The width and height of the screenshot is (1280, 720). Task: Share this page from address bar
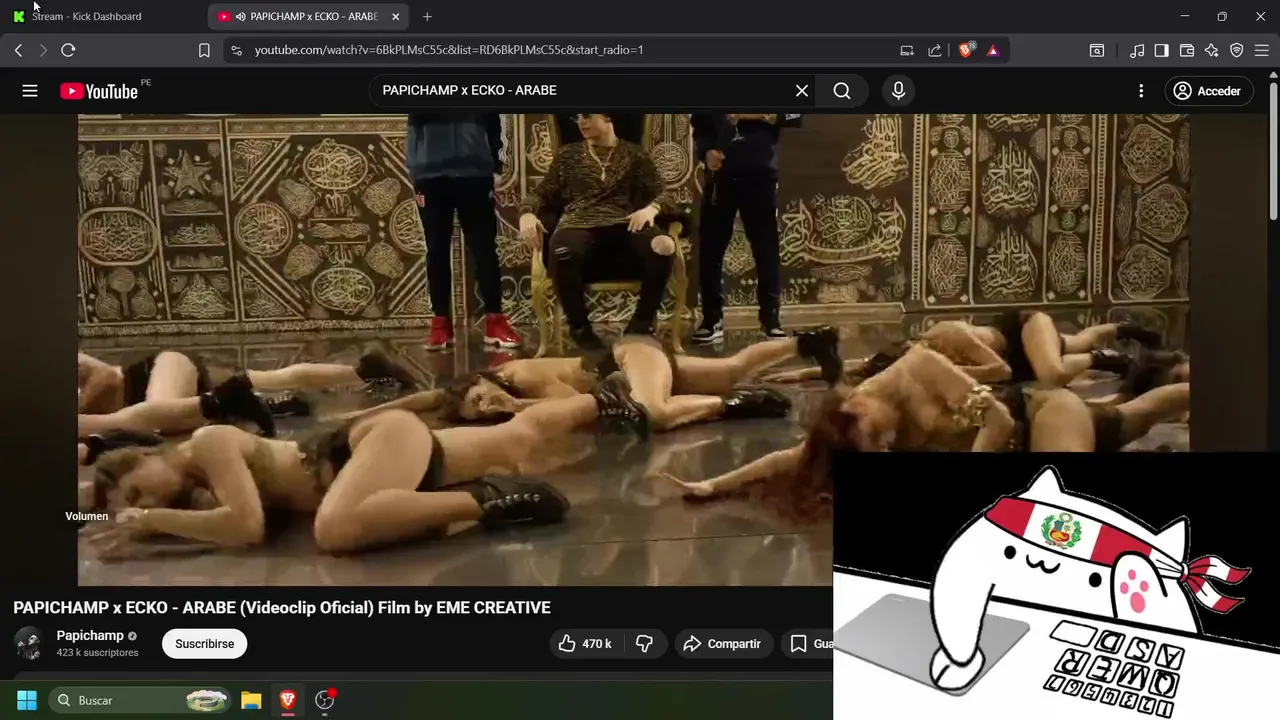(935, 50)
